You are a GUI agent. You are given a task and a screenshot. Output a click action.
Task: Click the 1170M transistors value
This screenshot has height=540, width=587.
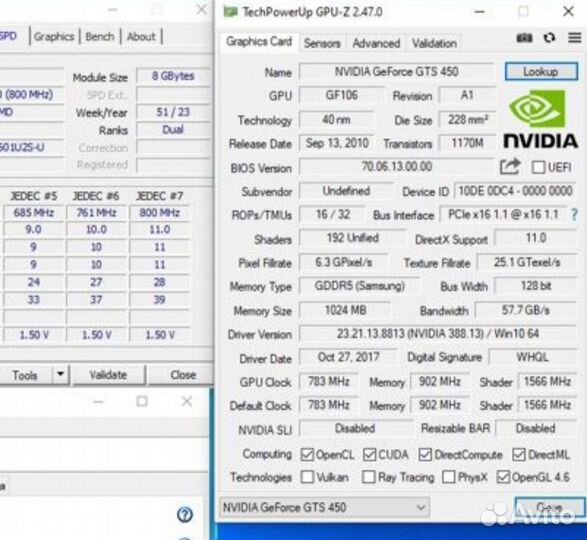tap(468, 143)
